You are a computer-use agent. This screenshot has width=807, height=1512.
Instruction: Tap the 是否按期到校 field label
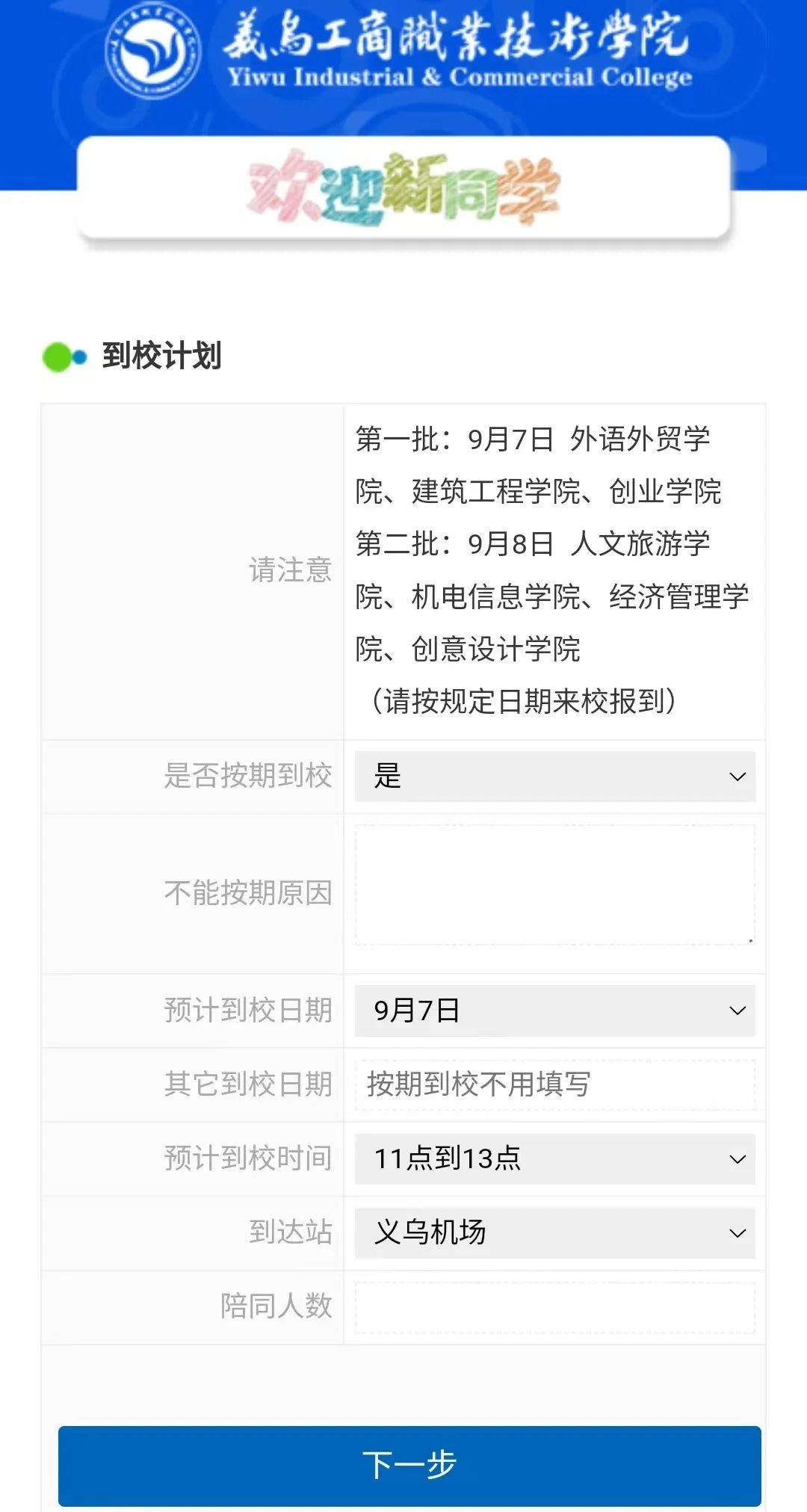tap(248, 776)
